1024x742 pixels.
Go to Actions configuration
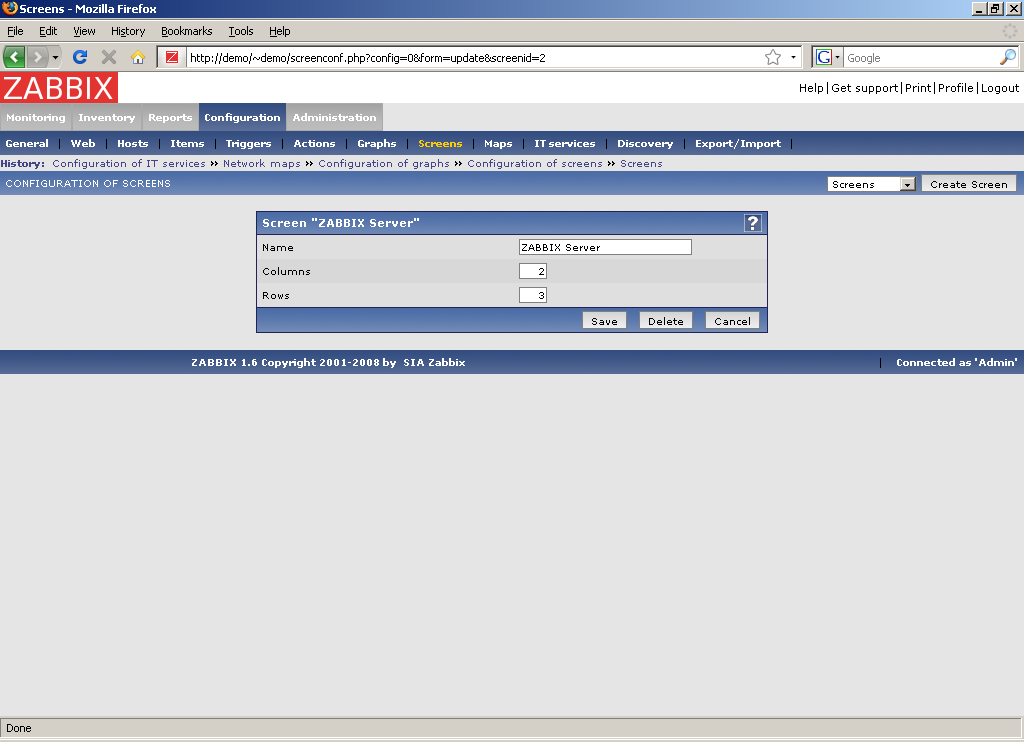coord(314,144)
